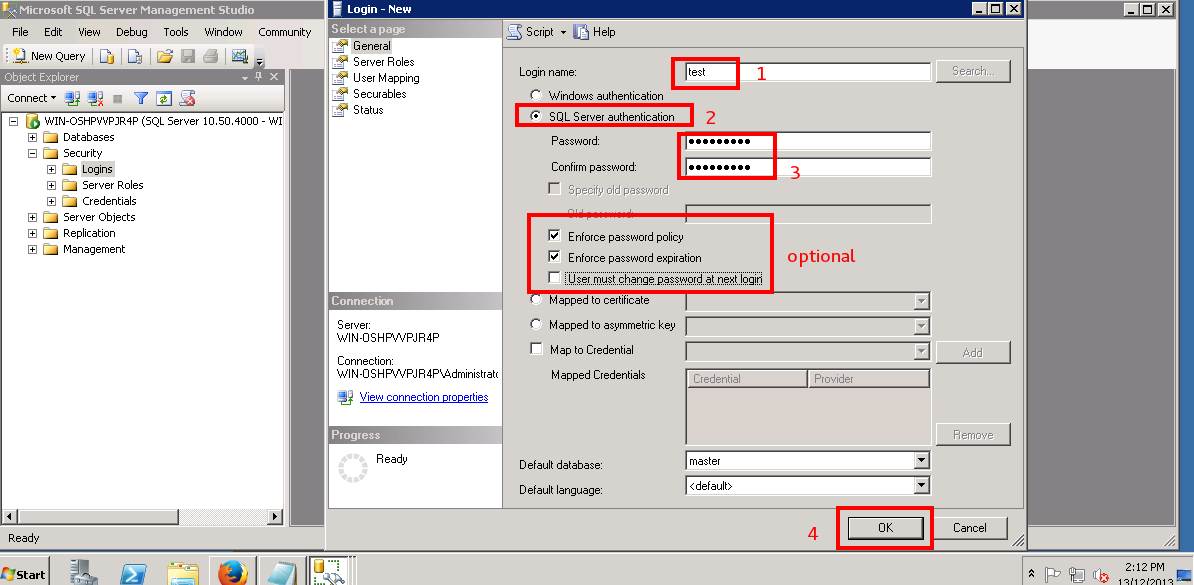This screenshot has width=1194, height=585.
Task: Click the Print icon in main toolbar
Action: [x=212, y=56]
